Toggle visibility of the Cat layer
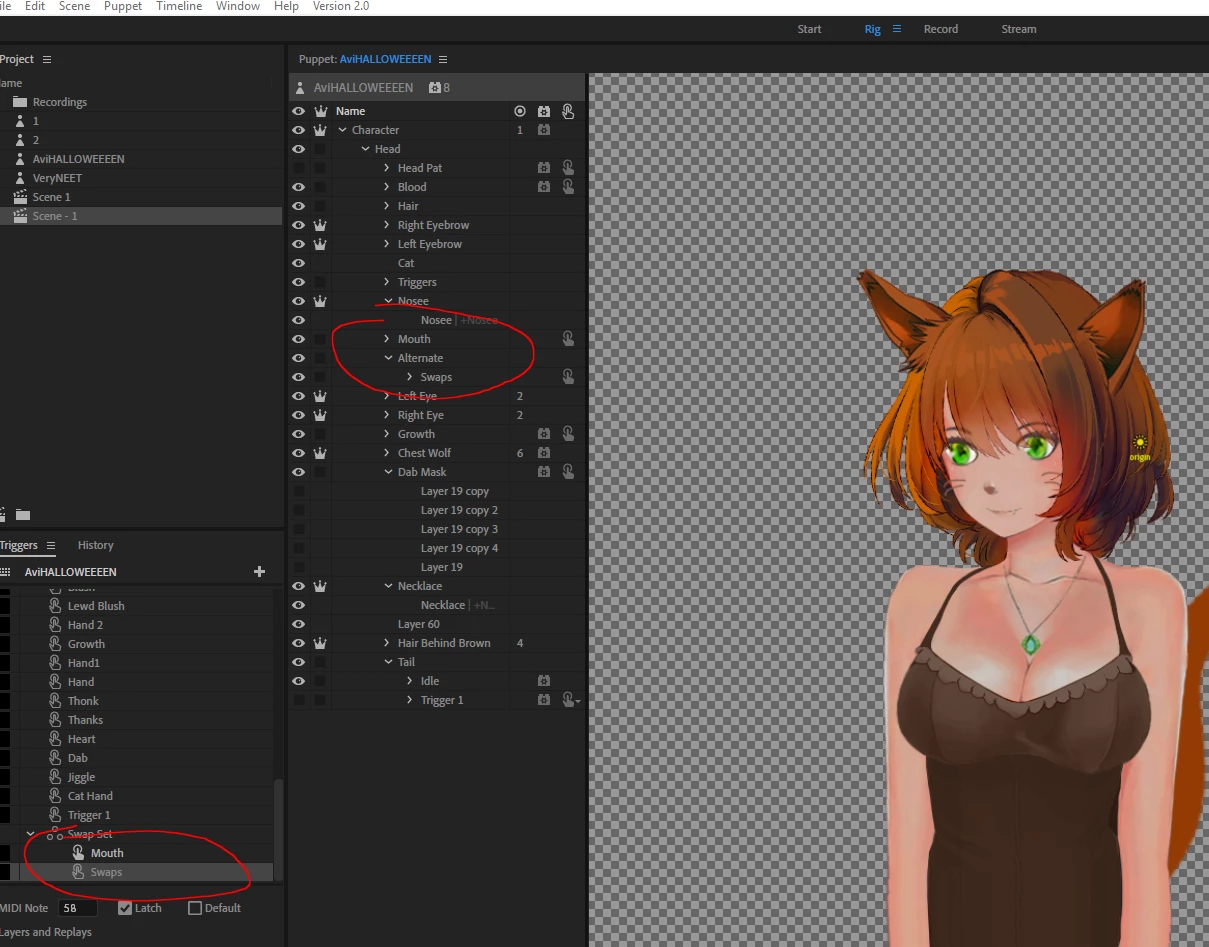This screenshot has height=947, width=1209. [x=298, y=263]
